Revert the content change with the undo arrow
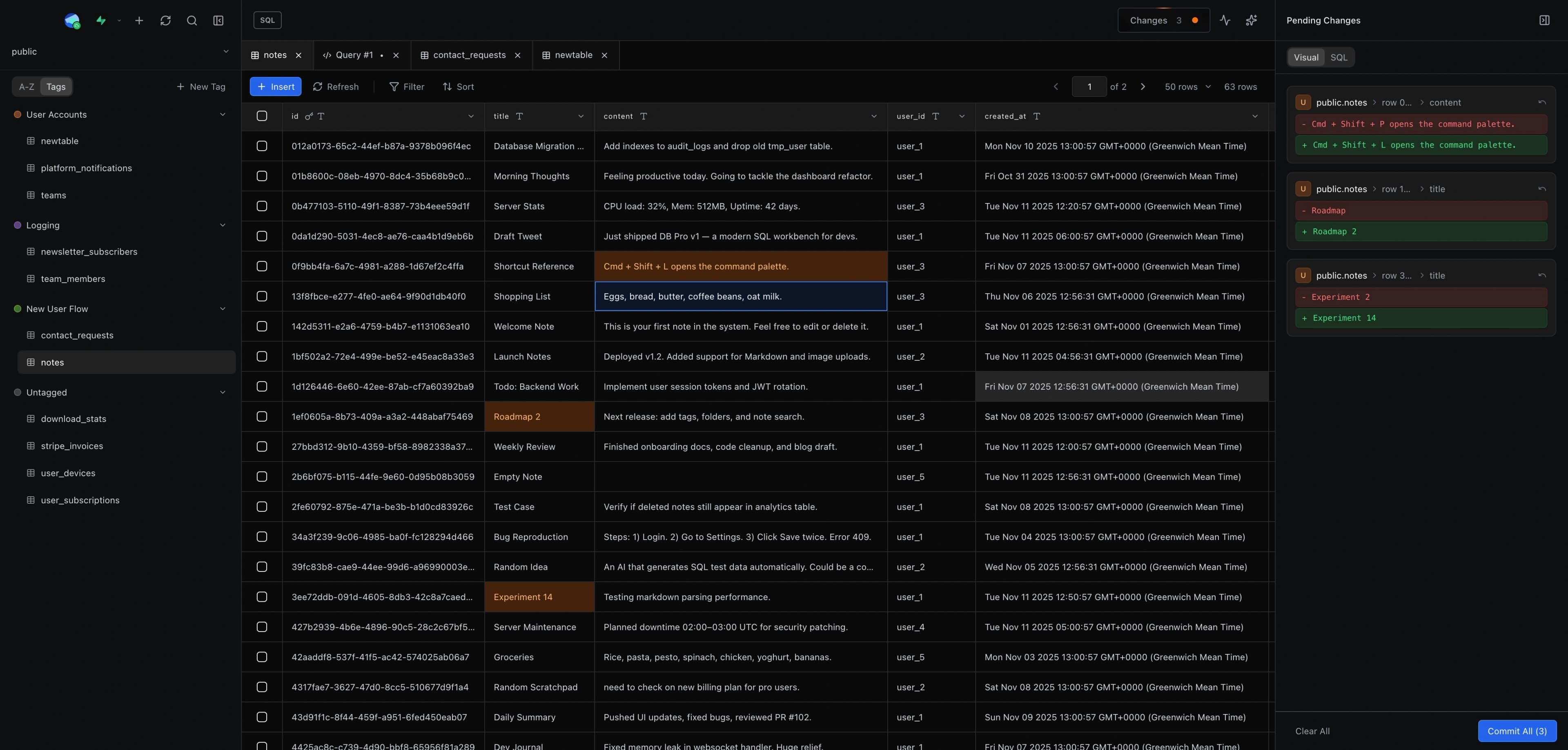 pyautogui.click(x=1542, y=102)
